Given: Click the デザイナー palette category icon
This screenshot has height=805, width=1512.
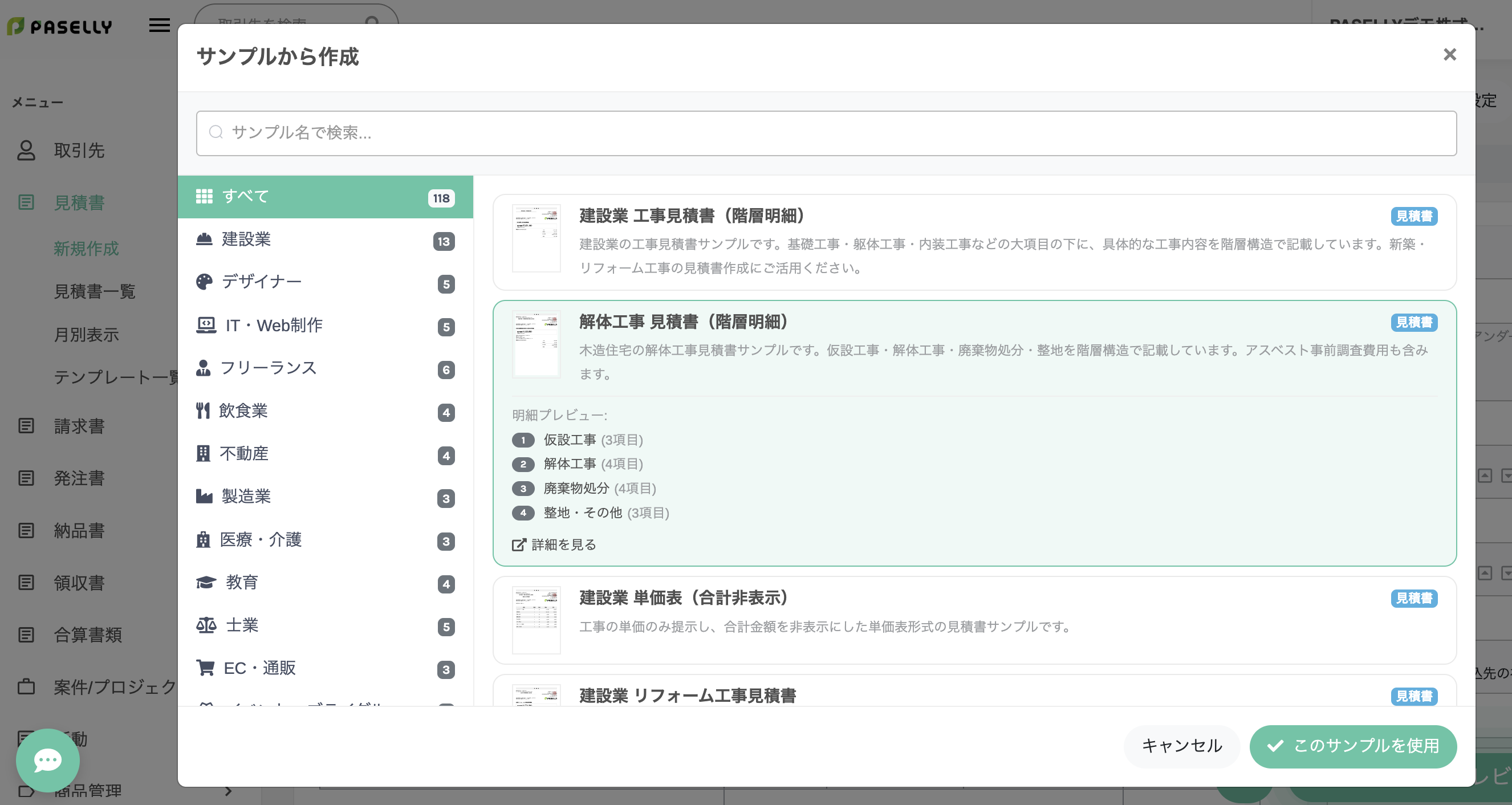Looking at the screenshot, I should (x=204, y=282).
